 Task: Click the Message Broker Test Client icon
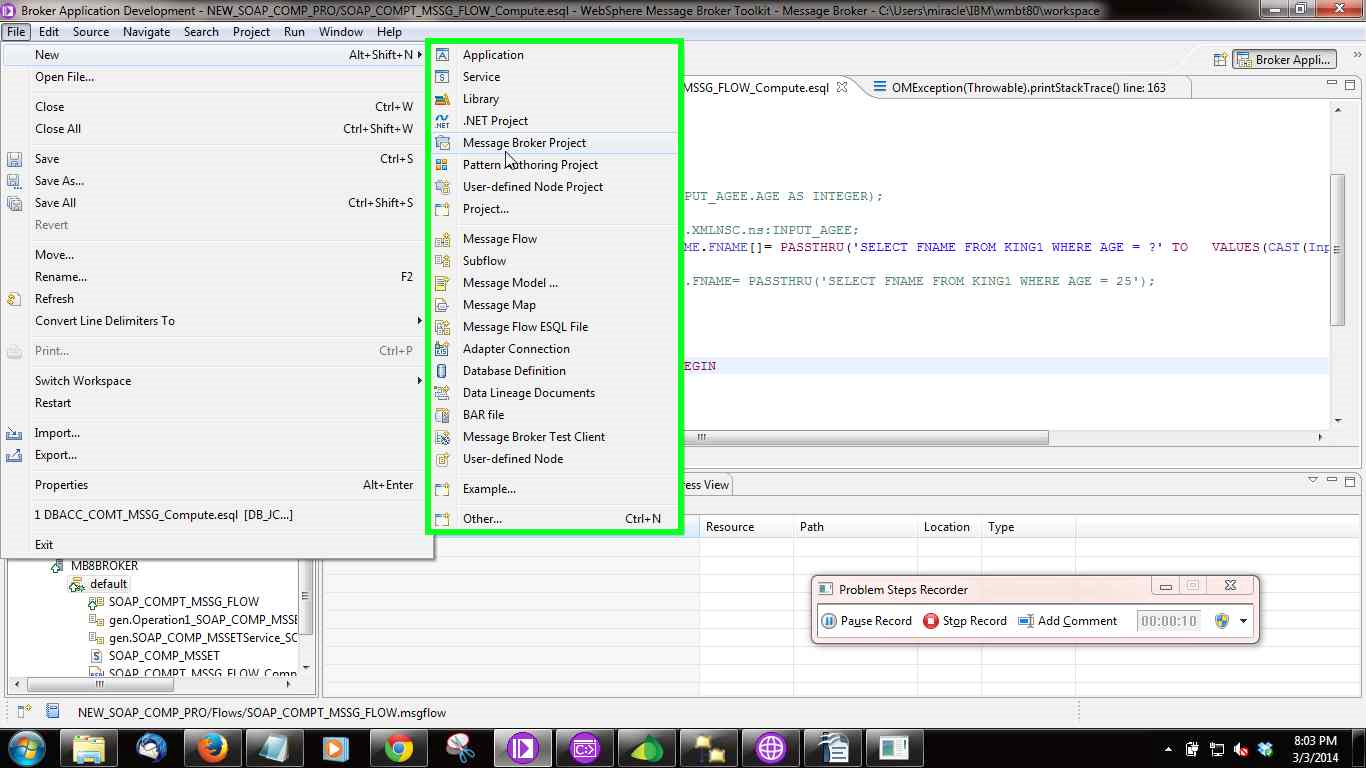pos(442,437)
